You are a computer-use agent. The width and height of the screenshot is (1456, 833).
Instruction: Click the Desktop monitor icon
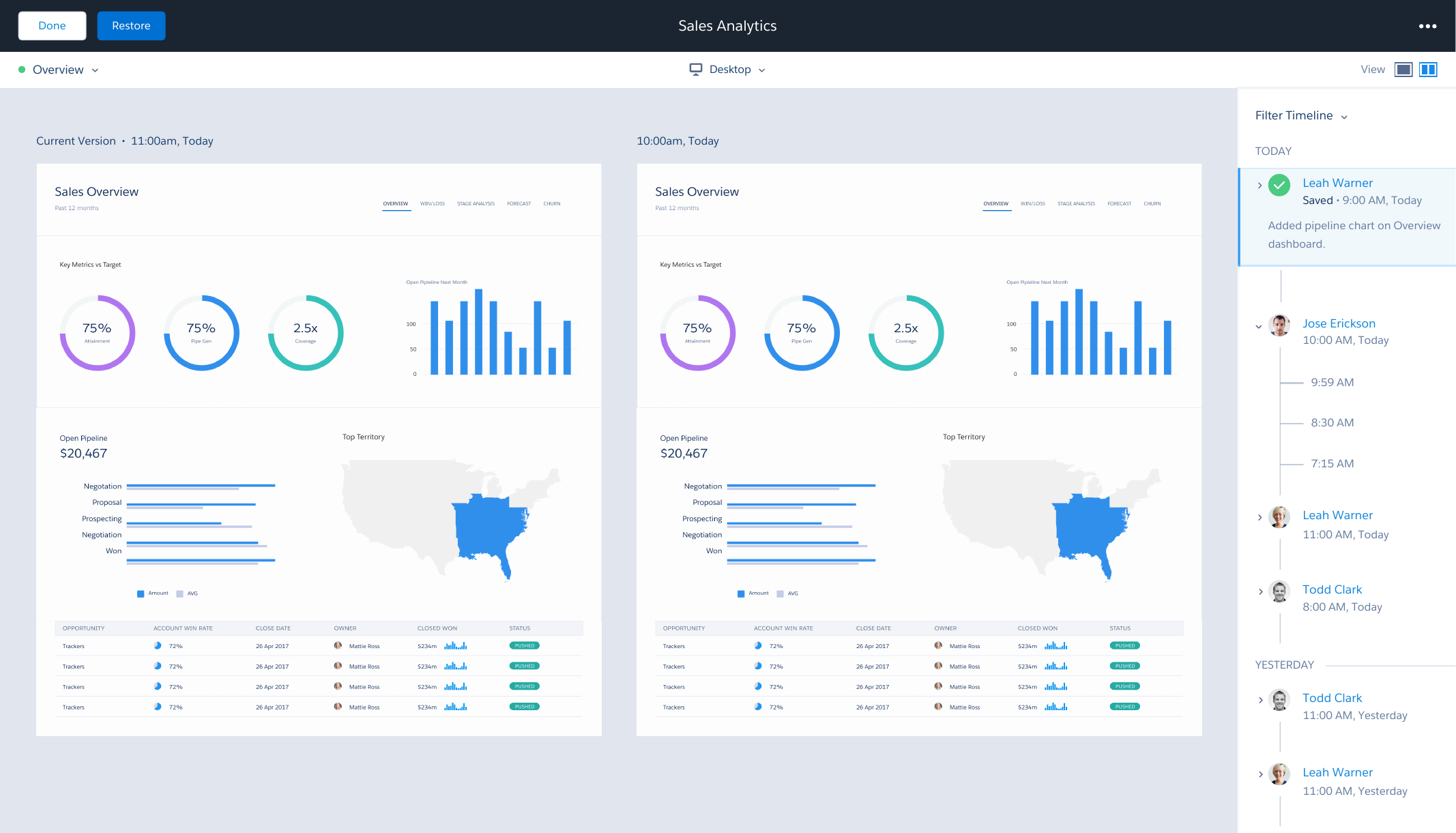tap(695, 69)
